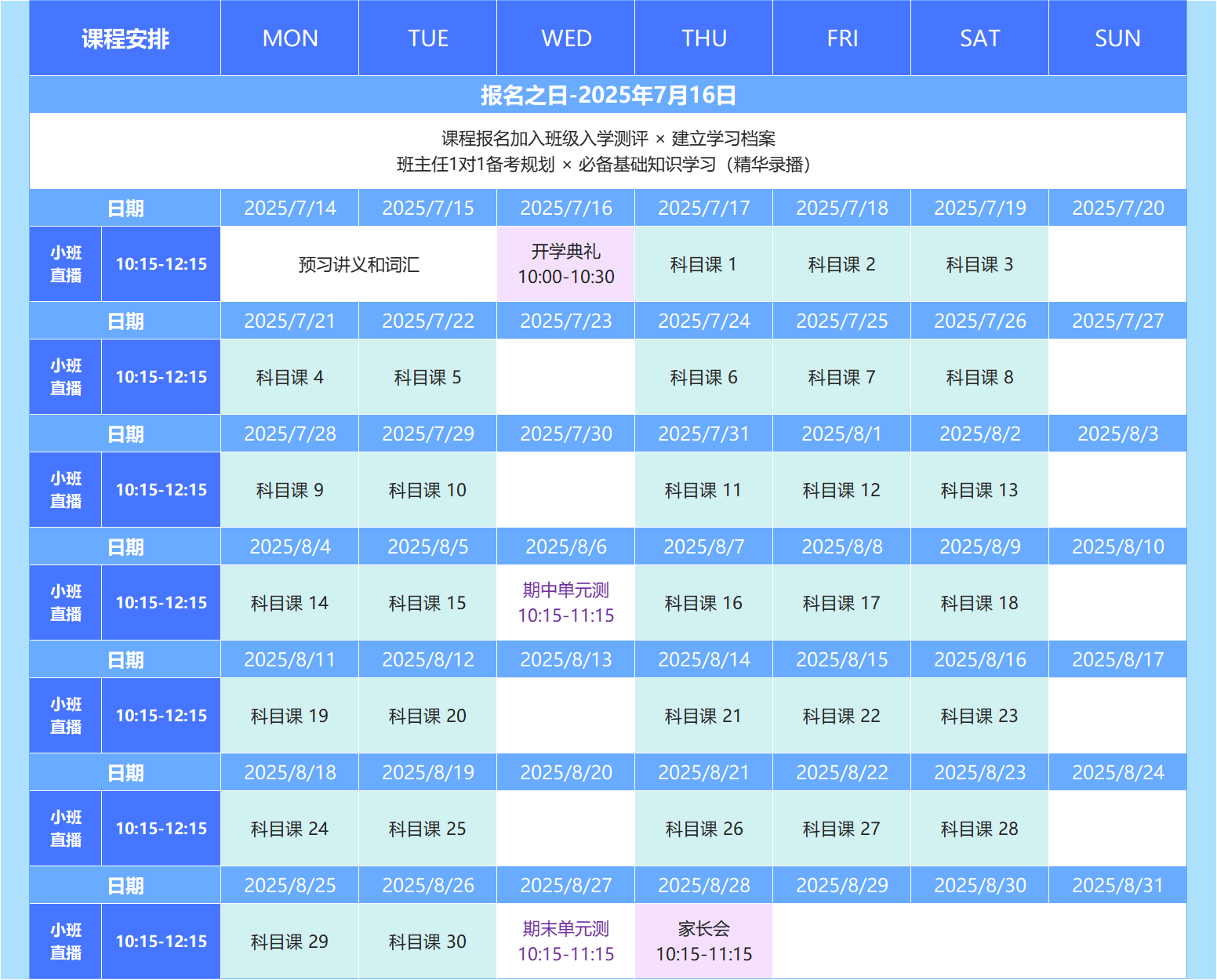
Task: Click the 科目课 26 cell
Action: click(x=703, y=829)
